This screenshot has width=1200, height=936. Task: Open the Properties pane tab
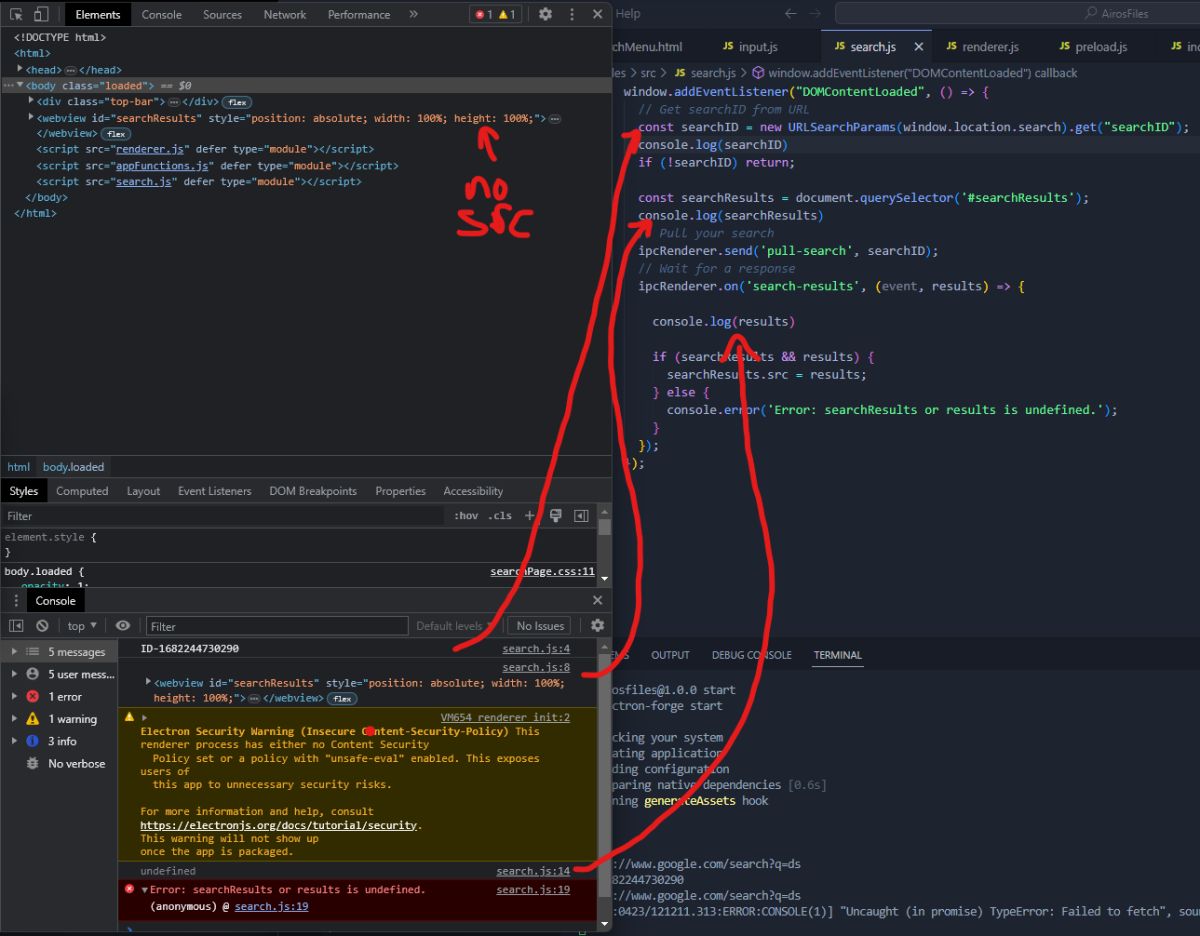click(400, 491)
